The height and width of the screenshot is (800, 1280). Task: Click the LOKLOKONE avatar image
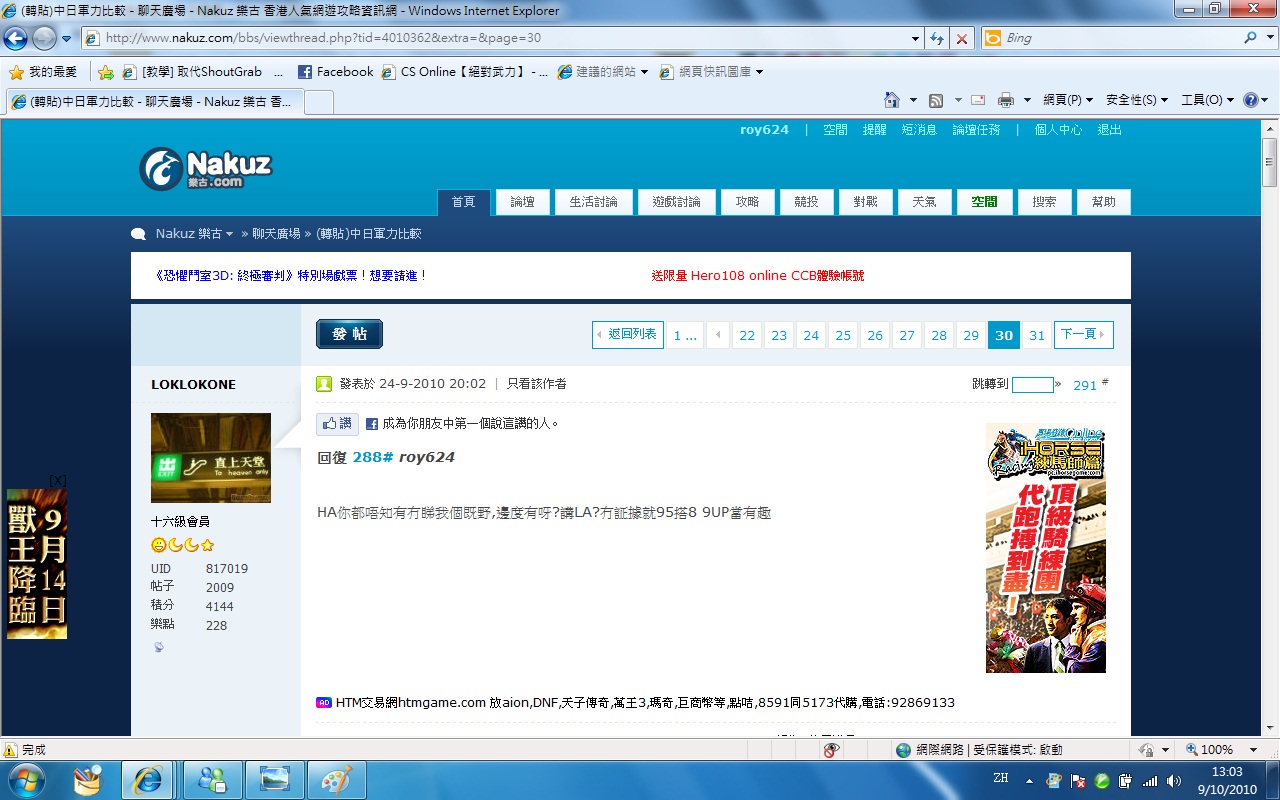click(211, 457)
